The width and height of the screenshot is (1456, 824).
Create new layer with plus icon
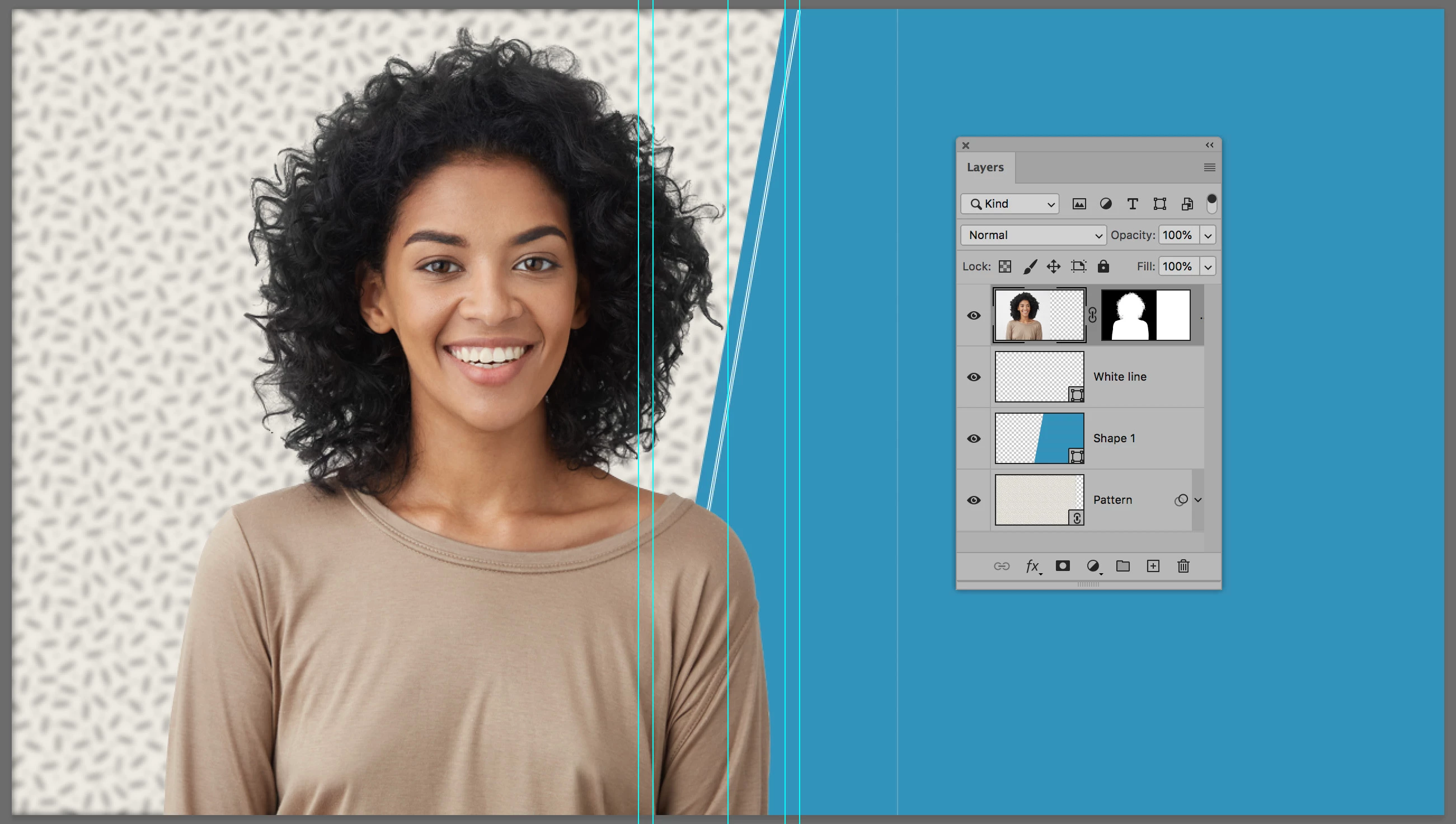pyautogui.click(x=1153, y=566)
